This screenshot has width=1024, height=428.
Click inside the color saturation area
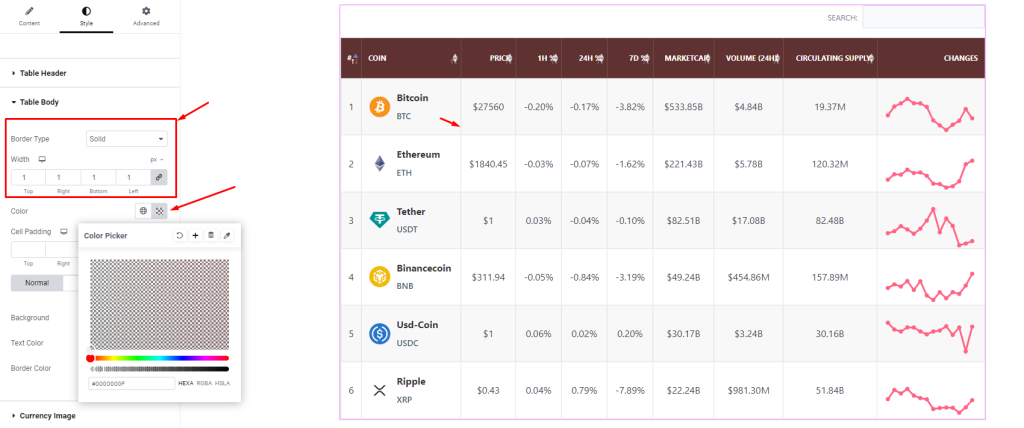click(x=159, y=304)
